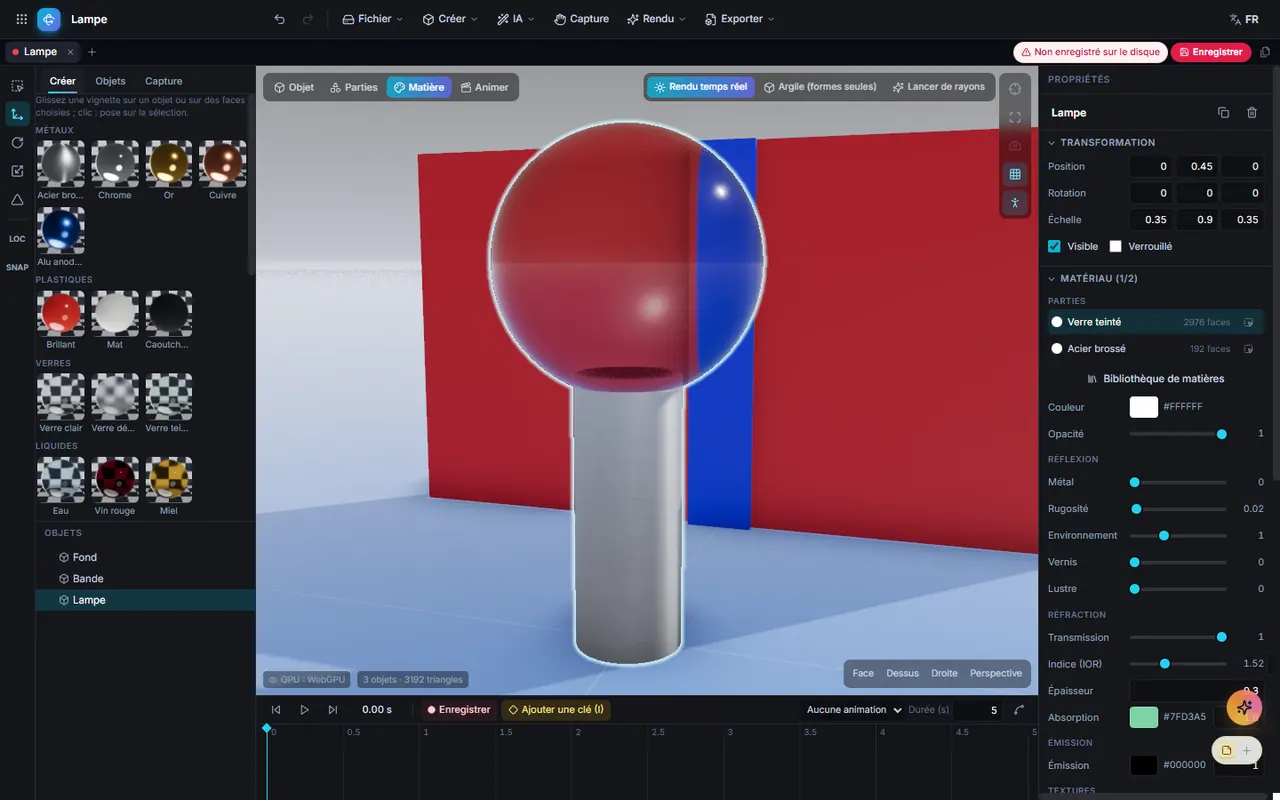Enable the Verrouillé checkbox
The height and width of the screenshot is (800, 1280).
pos(1116,246)
